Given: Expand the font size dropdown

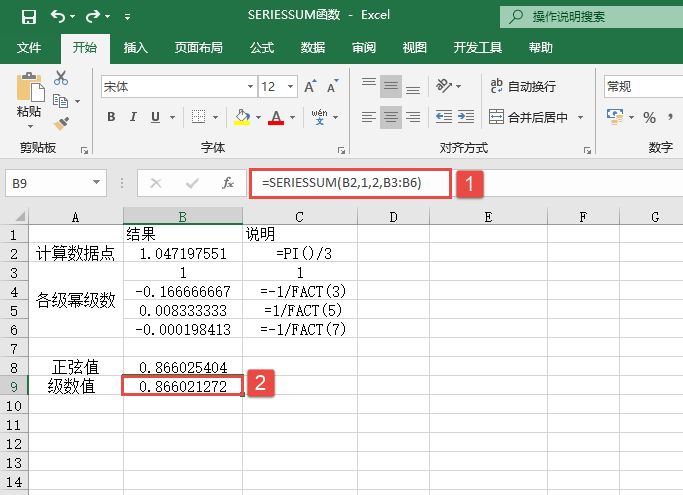Looking at the screenshot, I should pyautogui.click(x=290, y=87).
